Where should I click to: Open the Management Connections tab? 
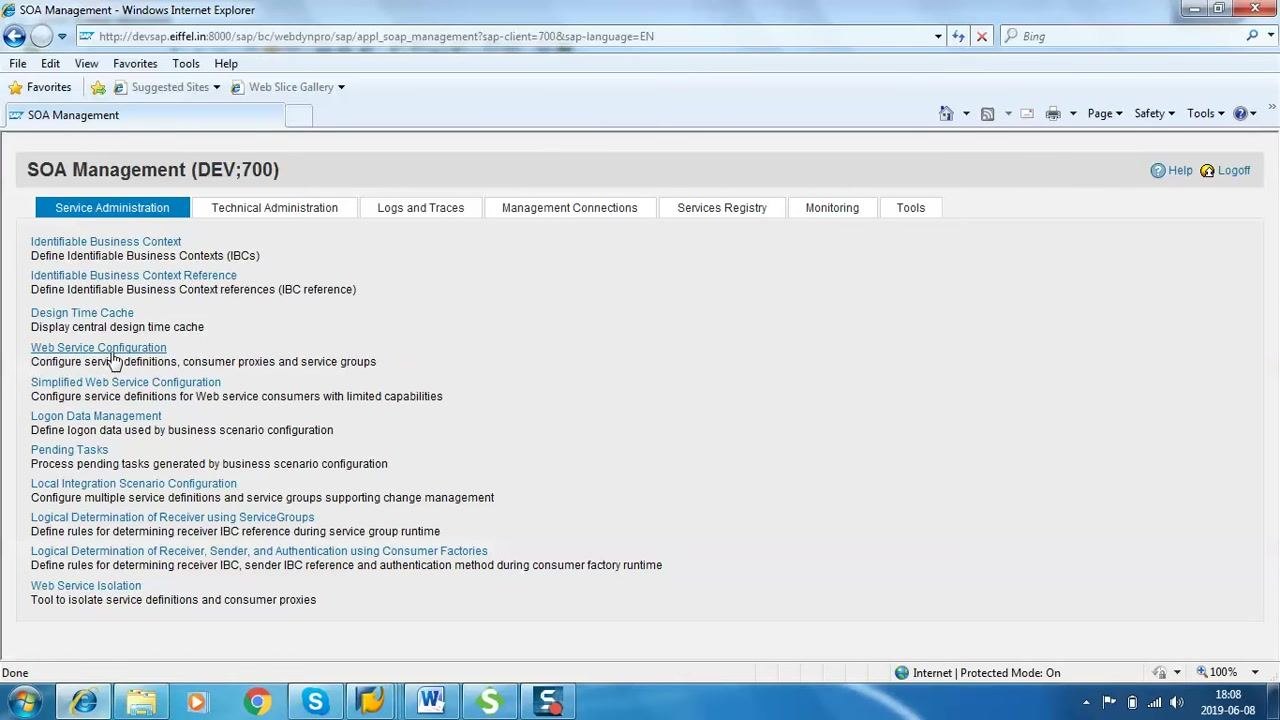pyautogui.click(x=569, y=207)
